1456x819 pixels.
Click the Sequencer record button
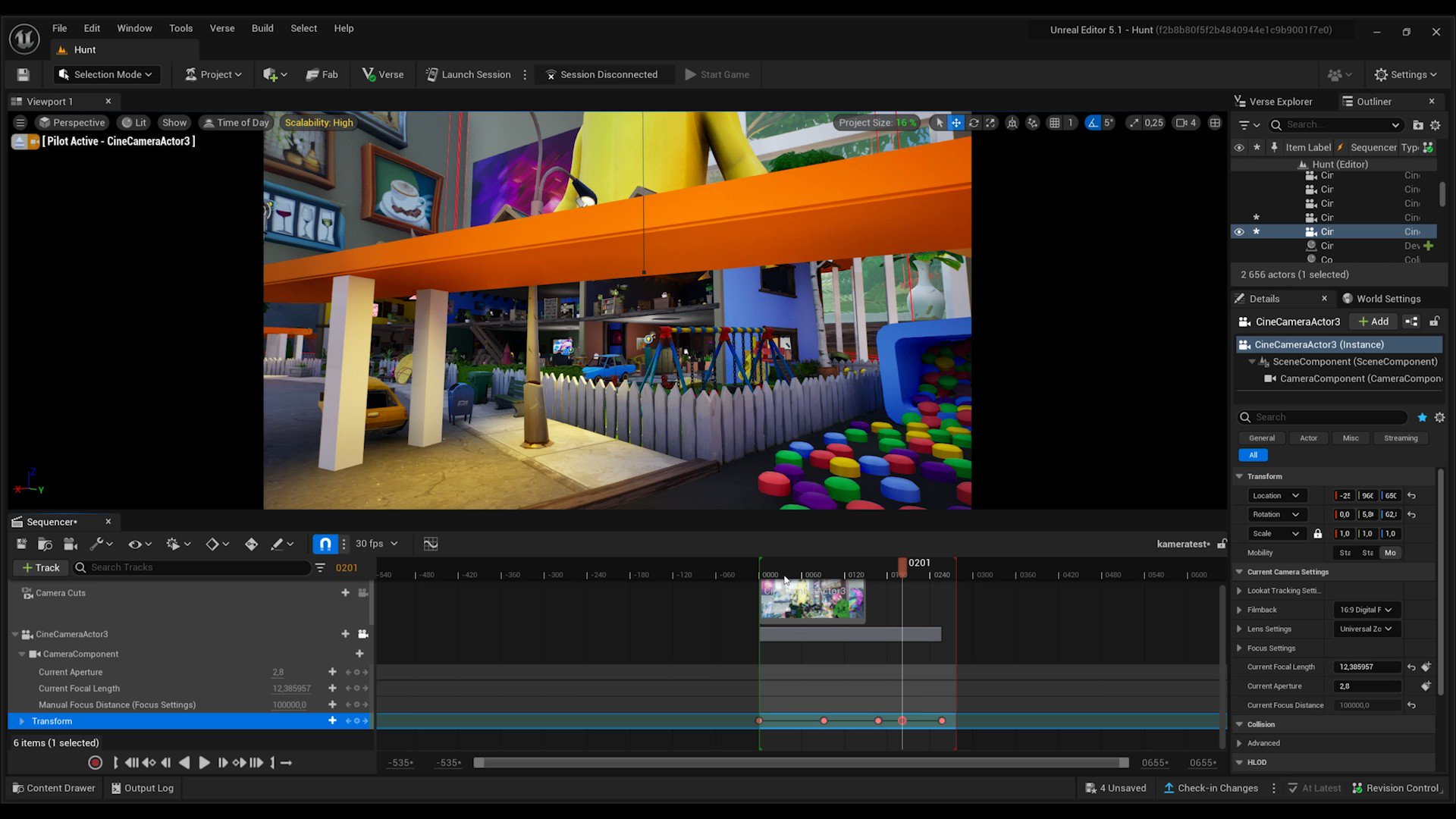[95, 763]
